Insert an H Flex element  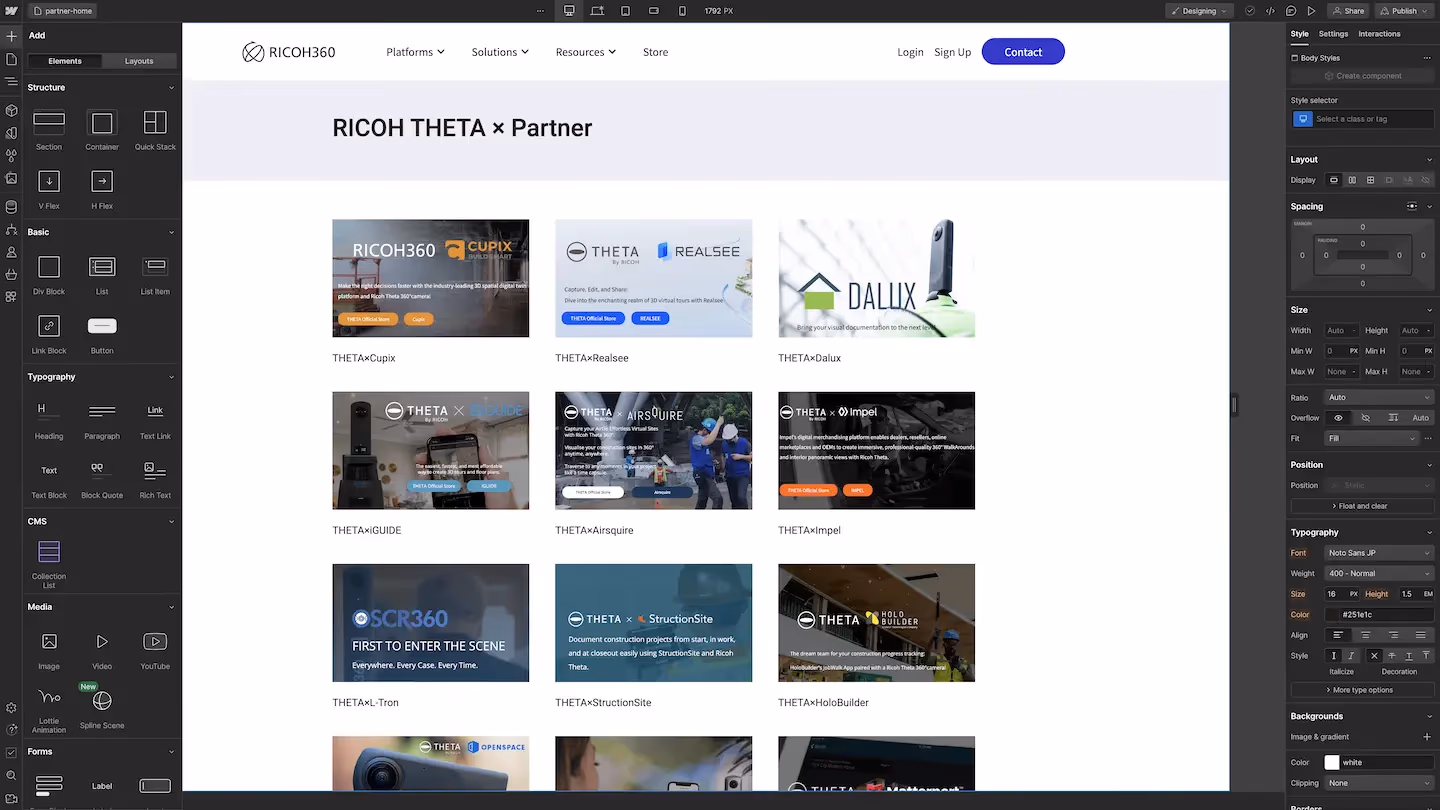click(102, 189)
